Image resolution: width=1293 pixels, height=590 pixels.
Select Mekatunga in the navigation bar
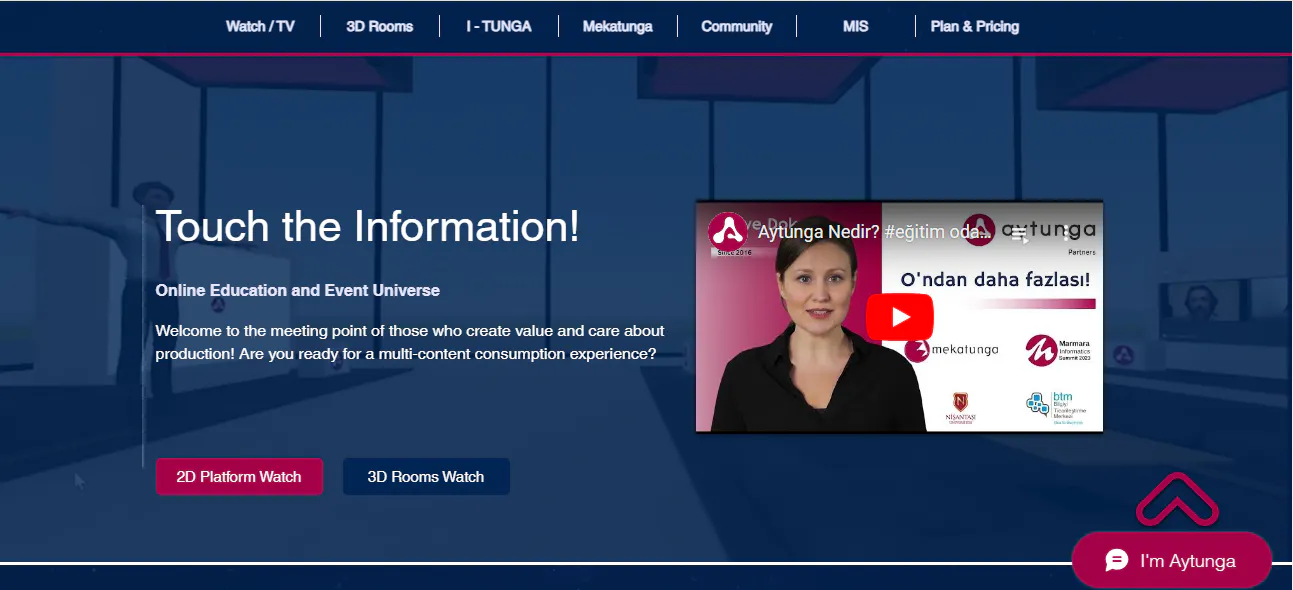point(618,26)
